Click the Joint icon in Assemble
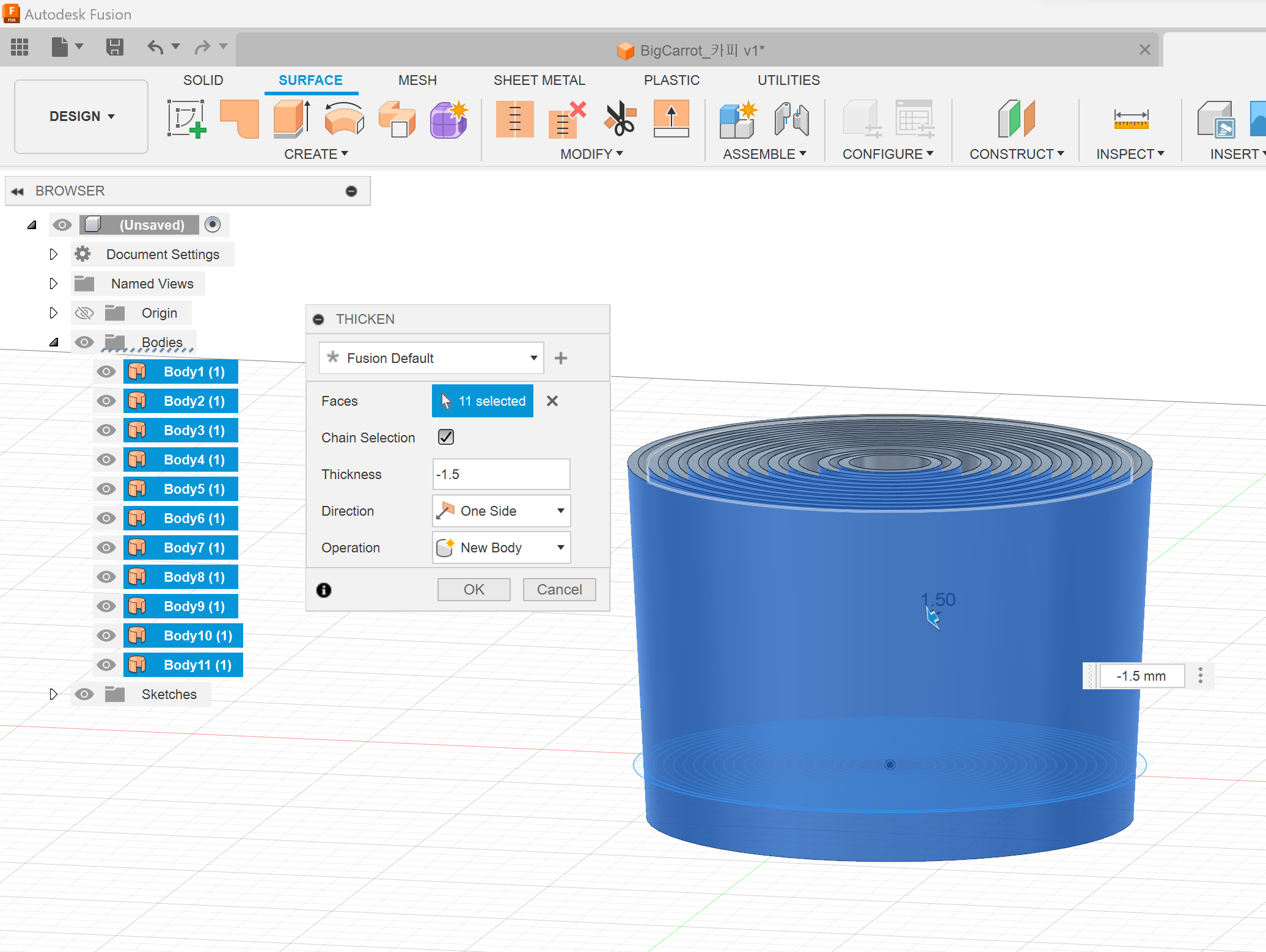Screen dimensions: 1266x952 (x=791, y=119)
